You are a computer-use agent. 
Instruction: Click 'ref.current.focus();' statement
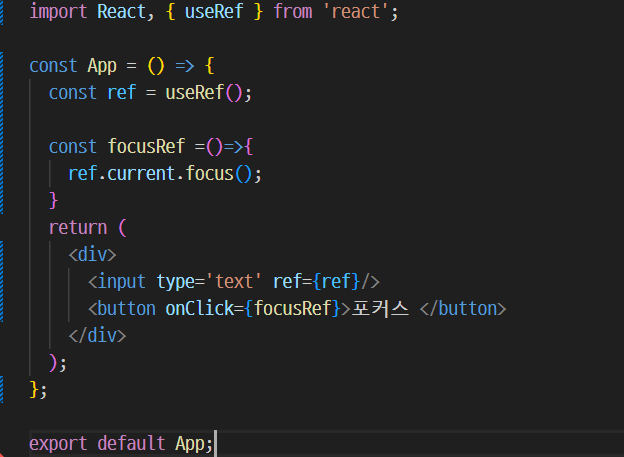[x=165, y=174]
